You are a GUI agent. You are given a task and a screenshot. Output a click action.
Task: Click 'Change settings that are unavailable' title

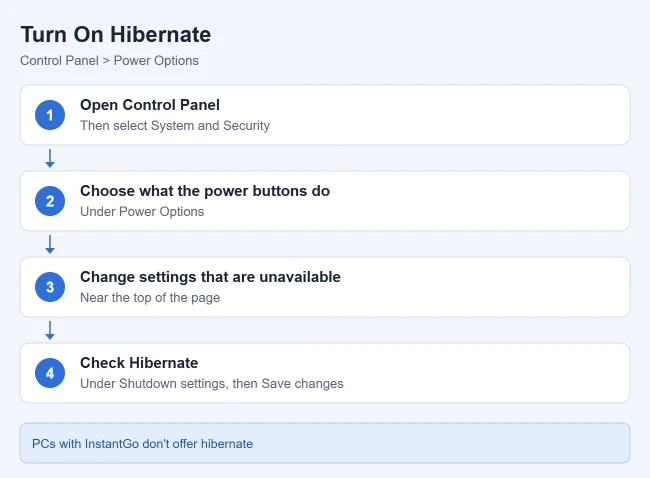tap(210, 277)
